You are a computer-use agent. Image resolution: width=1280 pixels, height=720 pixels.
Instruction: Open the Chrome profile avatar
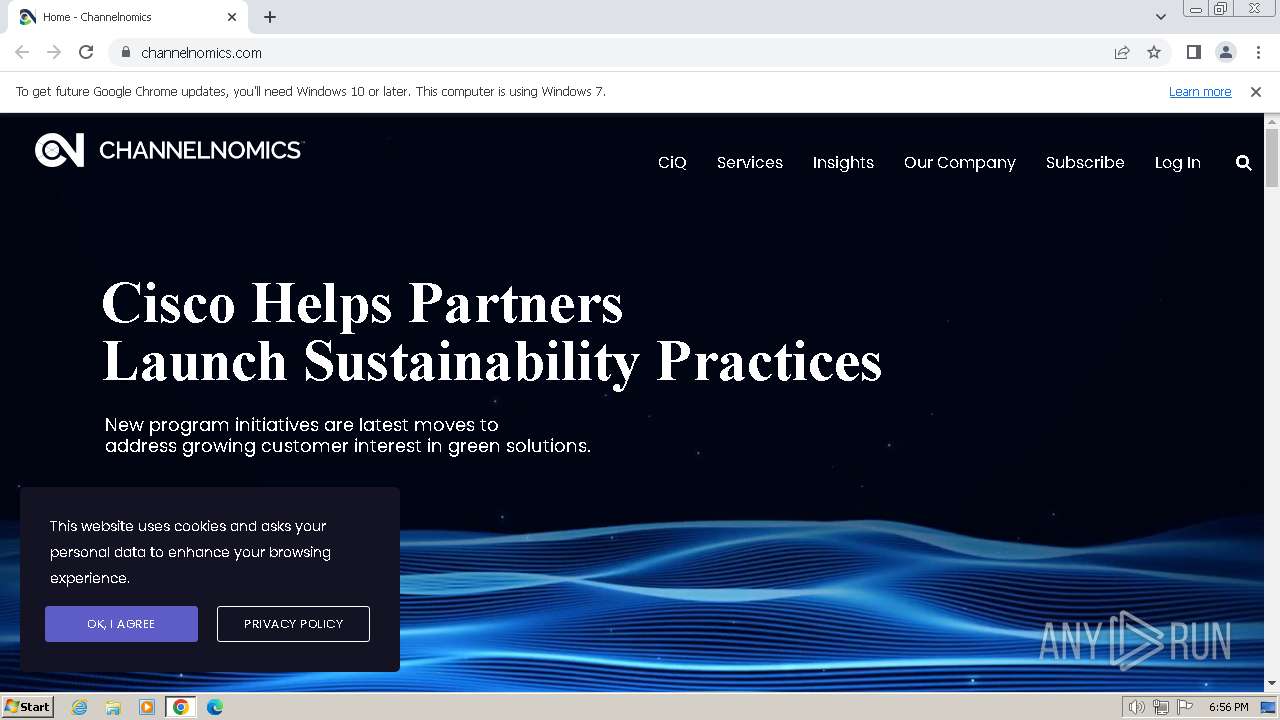pos(1225,52)
